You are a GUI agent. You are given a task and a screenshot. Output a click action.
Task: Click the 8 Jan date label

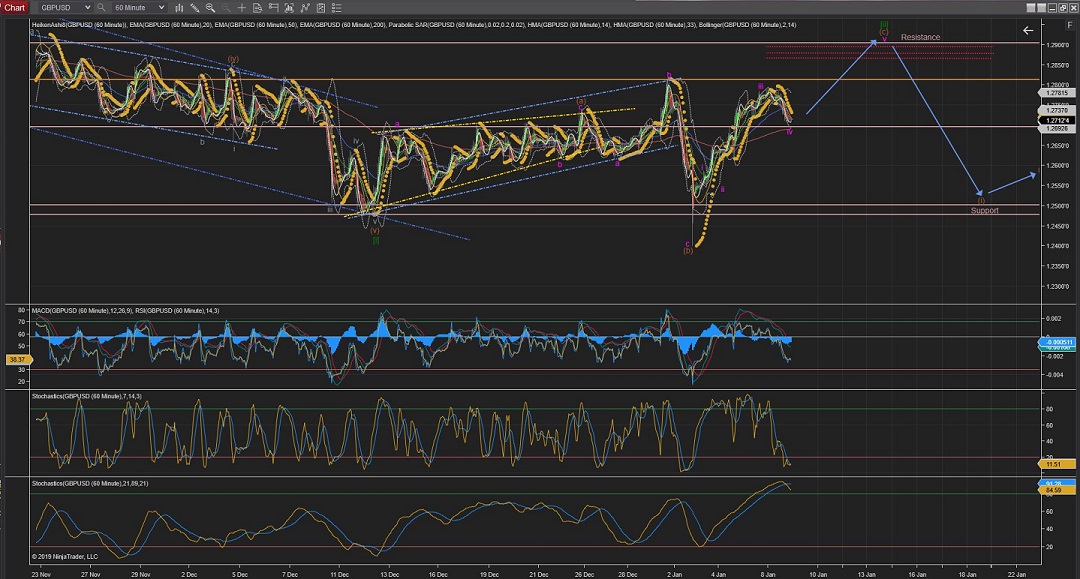768,574
